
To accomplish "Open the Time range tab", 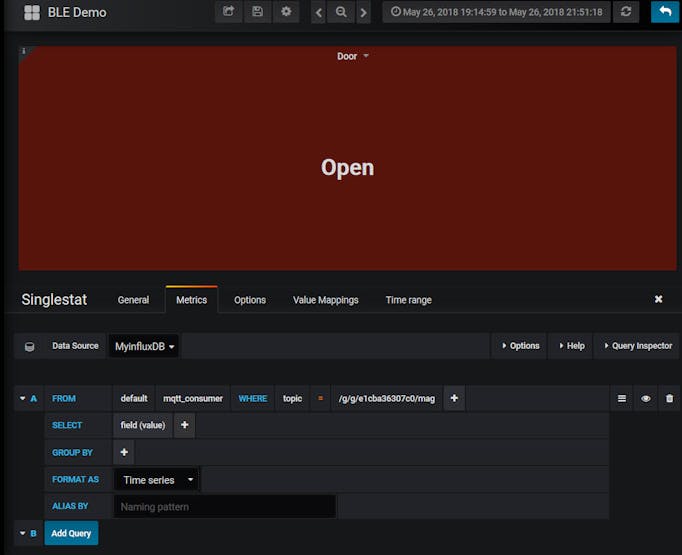I will [408, 300].
